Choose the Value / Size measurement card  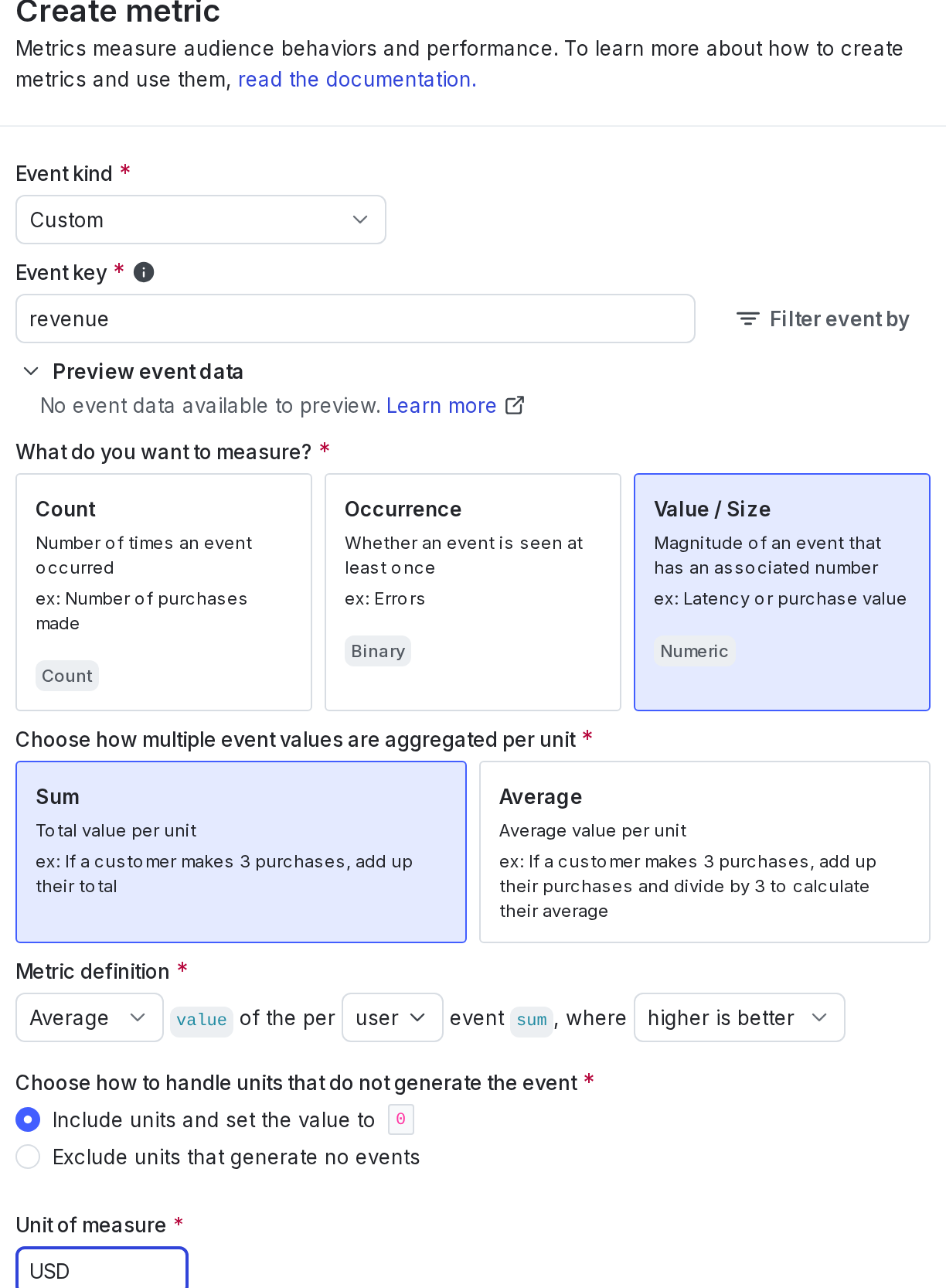[x=781, y=591]
